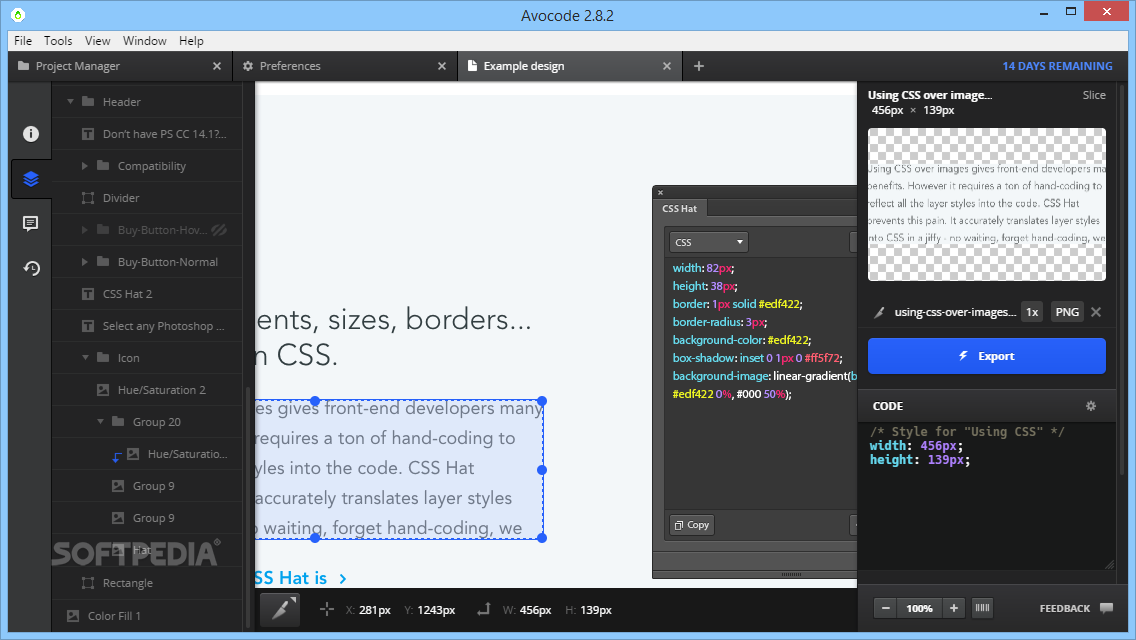Click the text icon of CSS Hat 2 layer
This screenshot has width=1136, height=640.
[x=88, y=294]
